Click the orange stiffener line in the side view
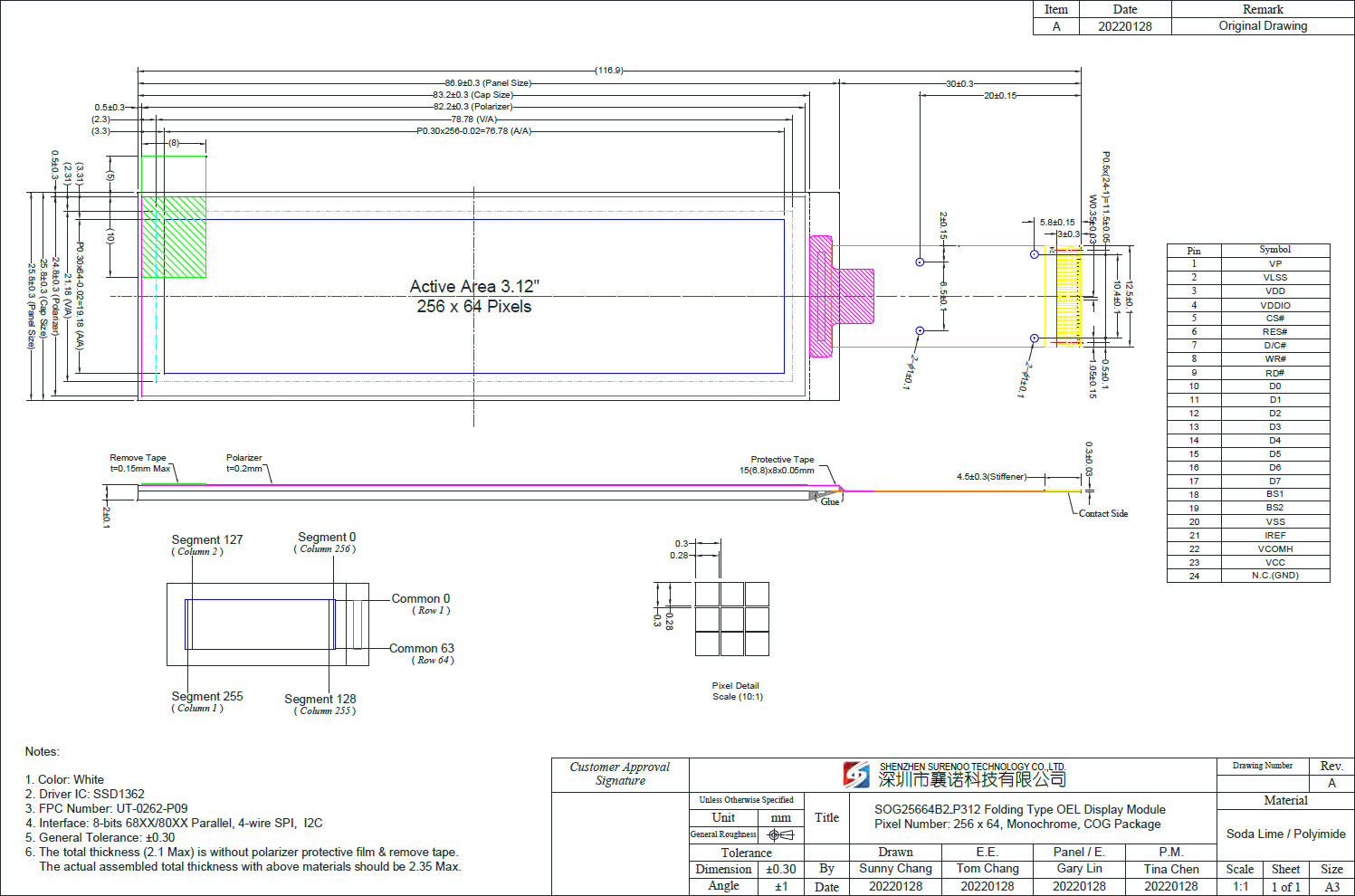1355x896 pixels. coord(950,491)
